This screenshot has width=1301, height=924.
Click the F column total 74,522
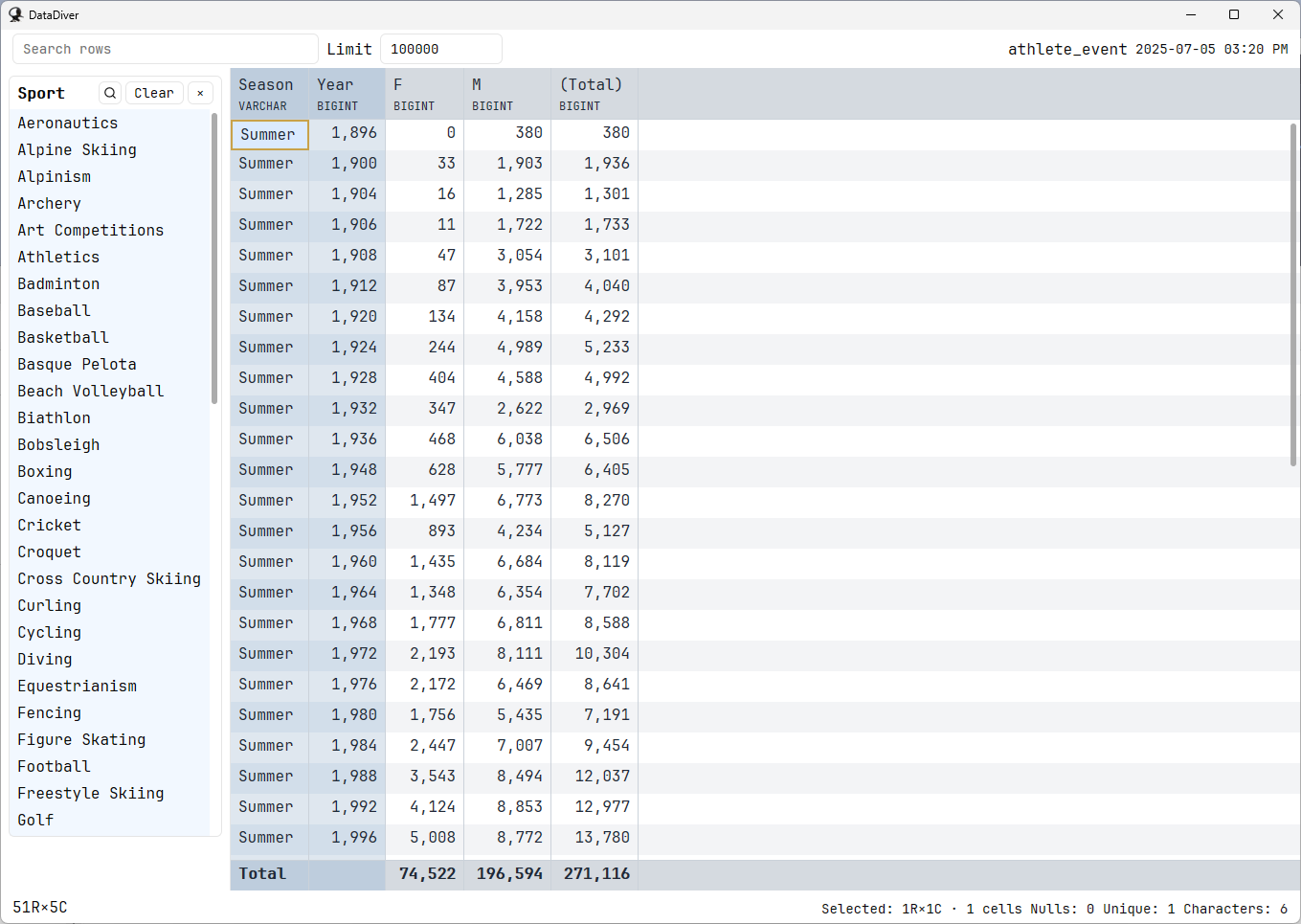click(x=425, y=874)
